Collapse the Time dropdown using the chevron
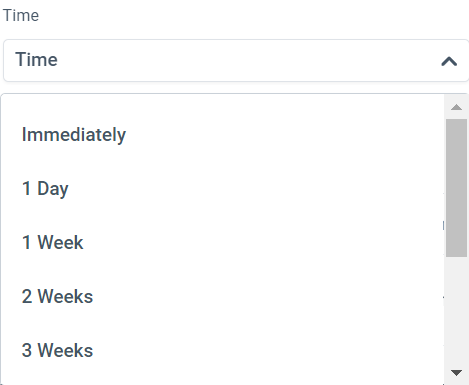 (x=449, y=61)
